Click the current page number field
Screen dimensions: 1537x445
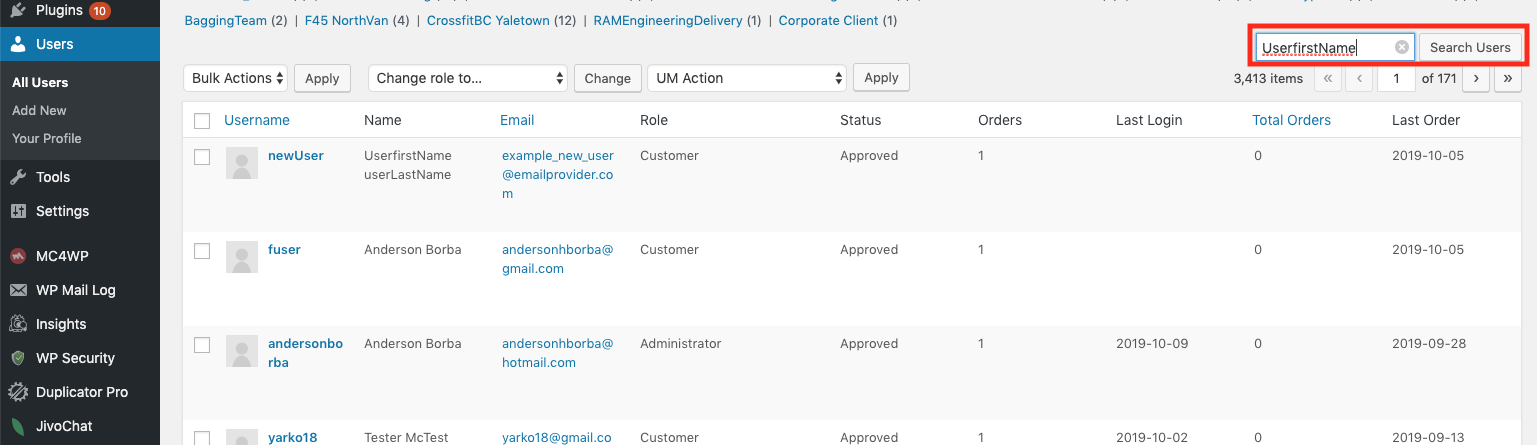1396,78
